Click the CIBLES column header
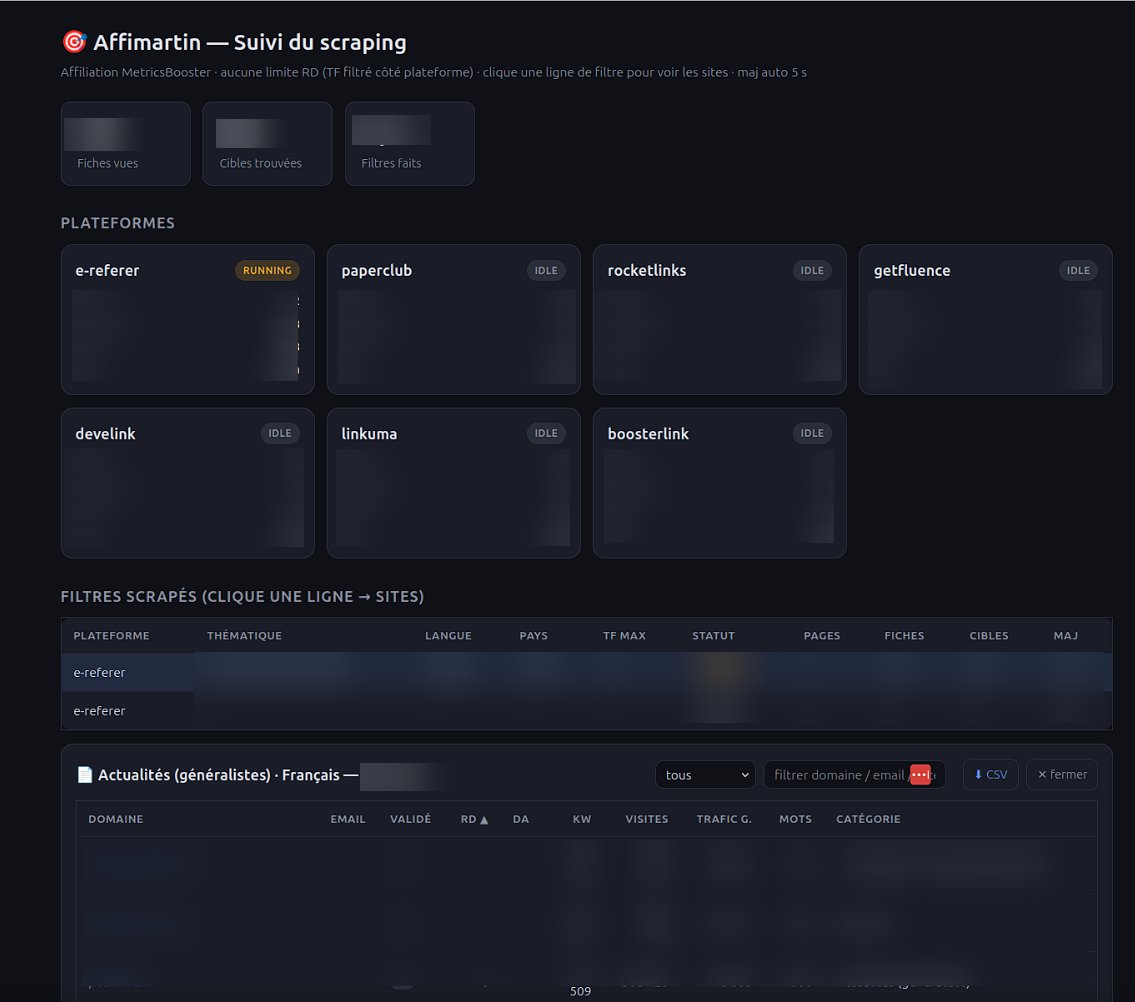Image resolution: width=1135 pixels, height=1002 pixels. pyautogui.click(x=989, y=635)
